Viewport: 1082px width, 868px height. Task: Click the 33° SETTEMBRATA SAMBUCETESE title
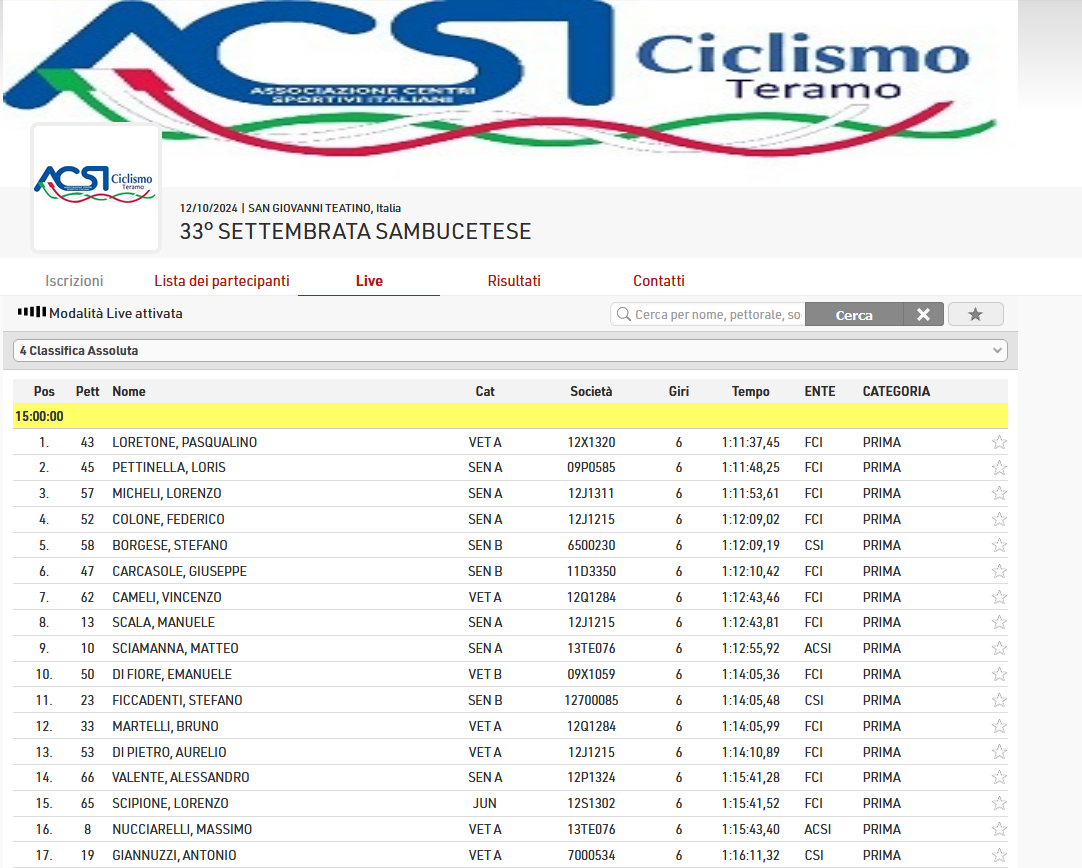click(355, 231)
